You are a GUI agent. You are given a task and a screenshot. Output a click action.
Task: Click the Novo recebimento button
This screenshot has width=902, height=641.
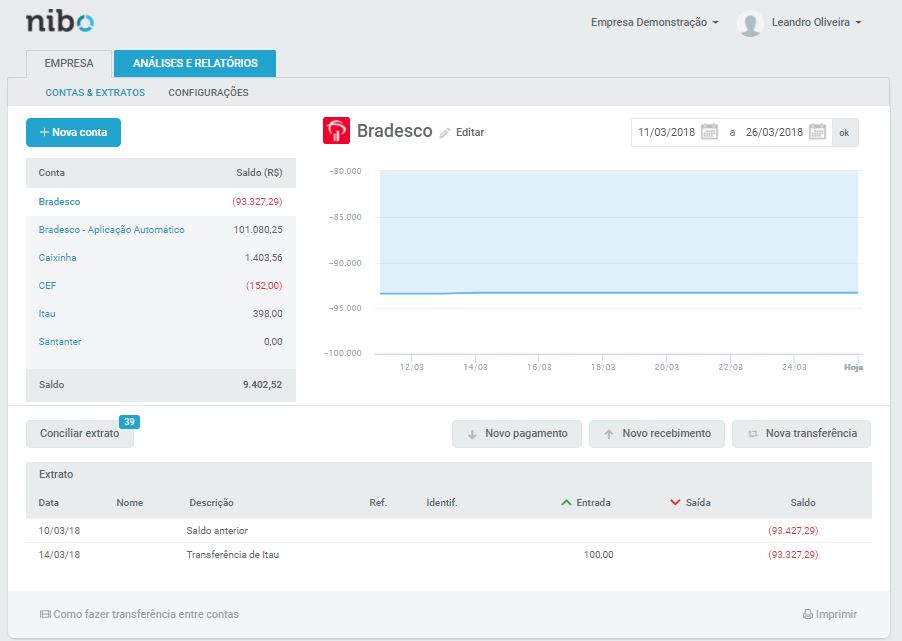(656, 434)
